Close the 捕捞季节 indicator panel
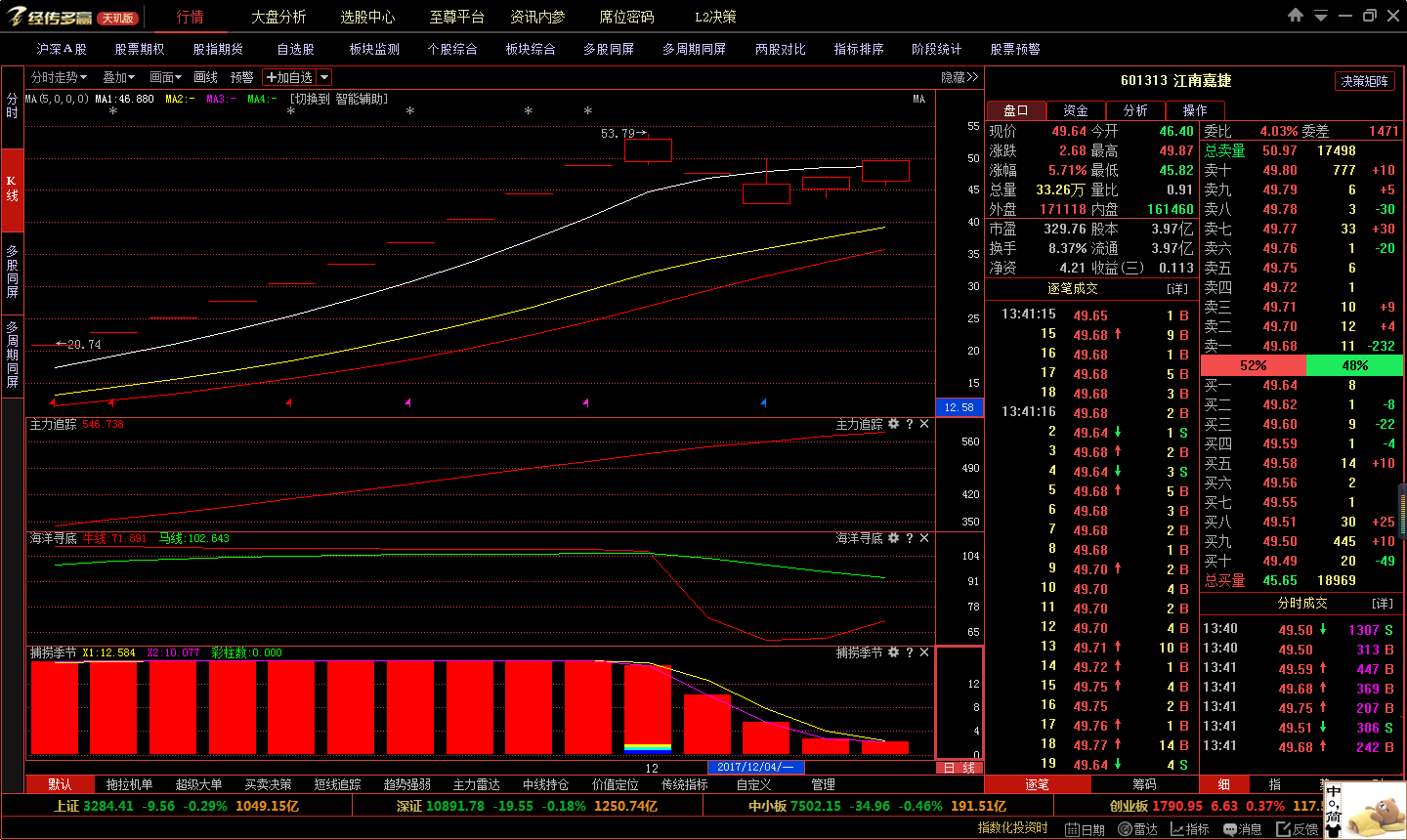 (924, 652)
